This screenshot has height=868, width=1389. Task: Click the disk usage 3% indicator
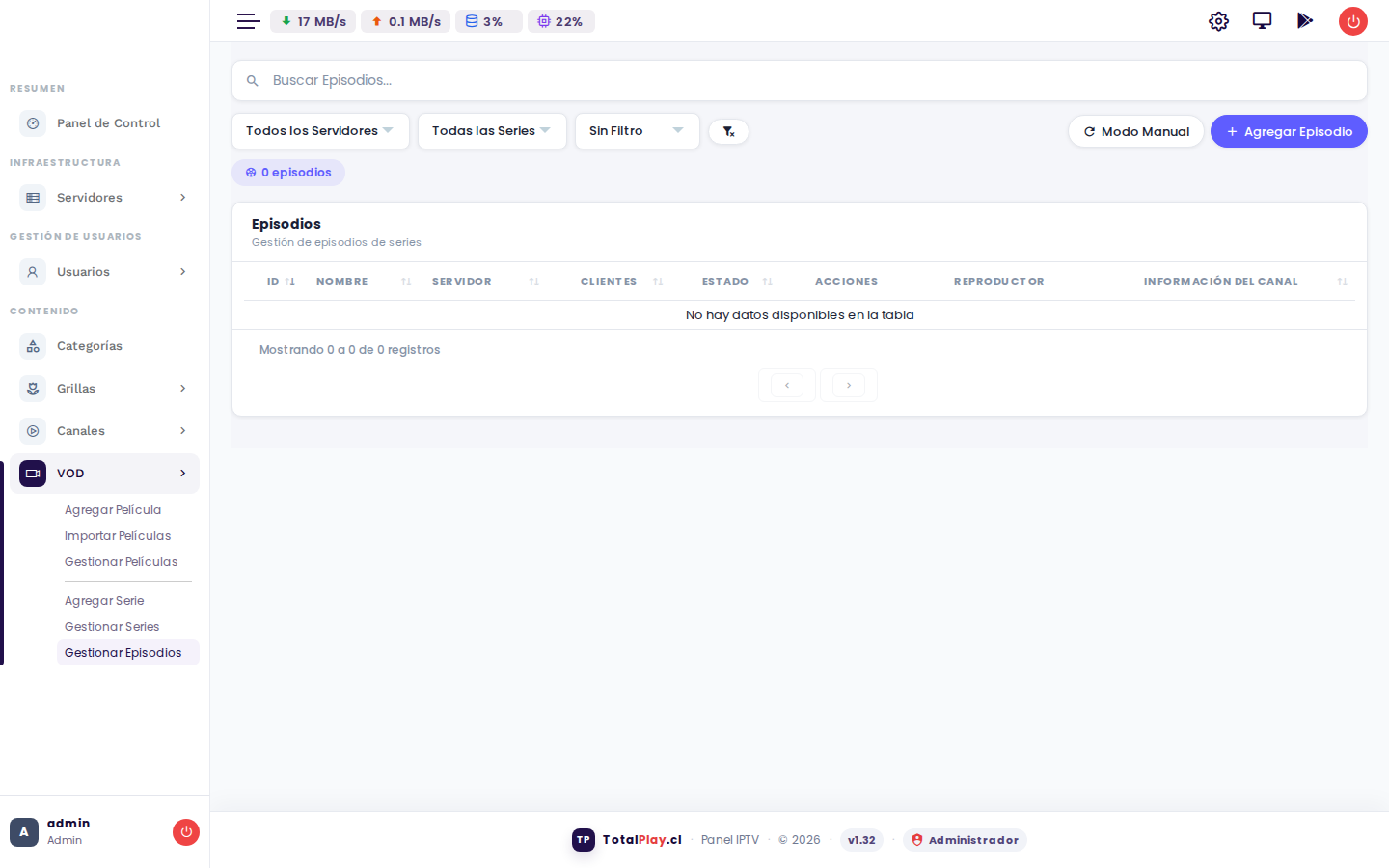pyautogui.click(x=489, y=21)
